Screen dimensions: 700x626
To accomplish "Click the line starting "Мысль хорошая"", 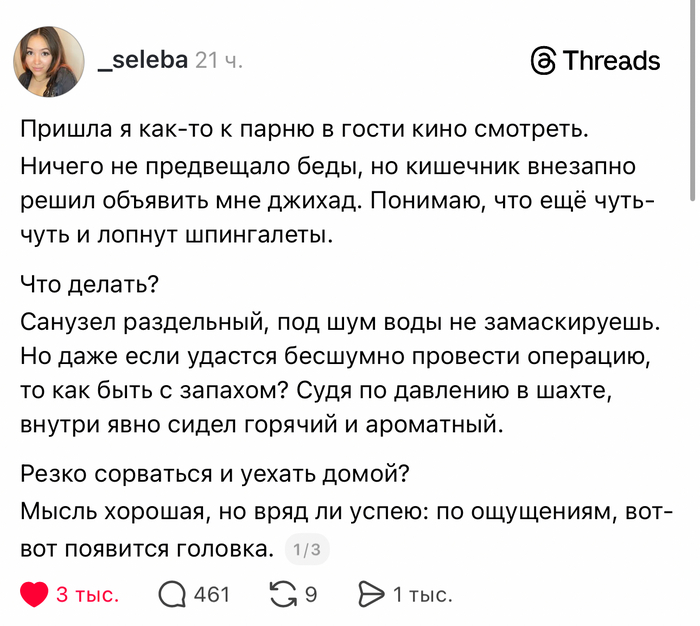I will (340, 512).
